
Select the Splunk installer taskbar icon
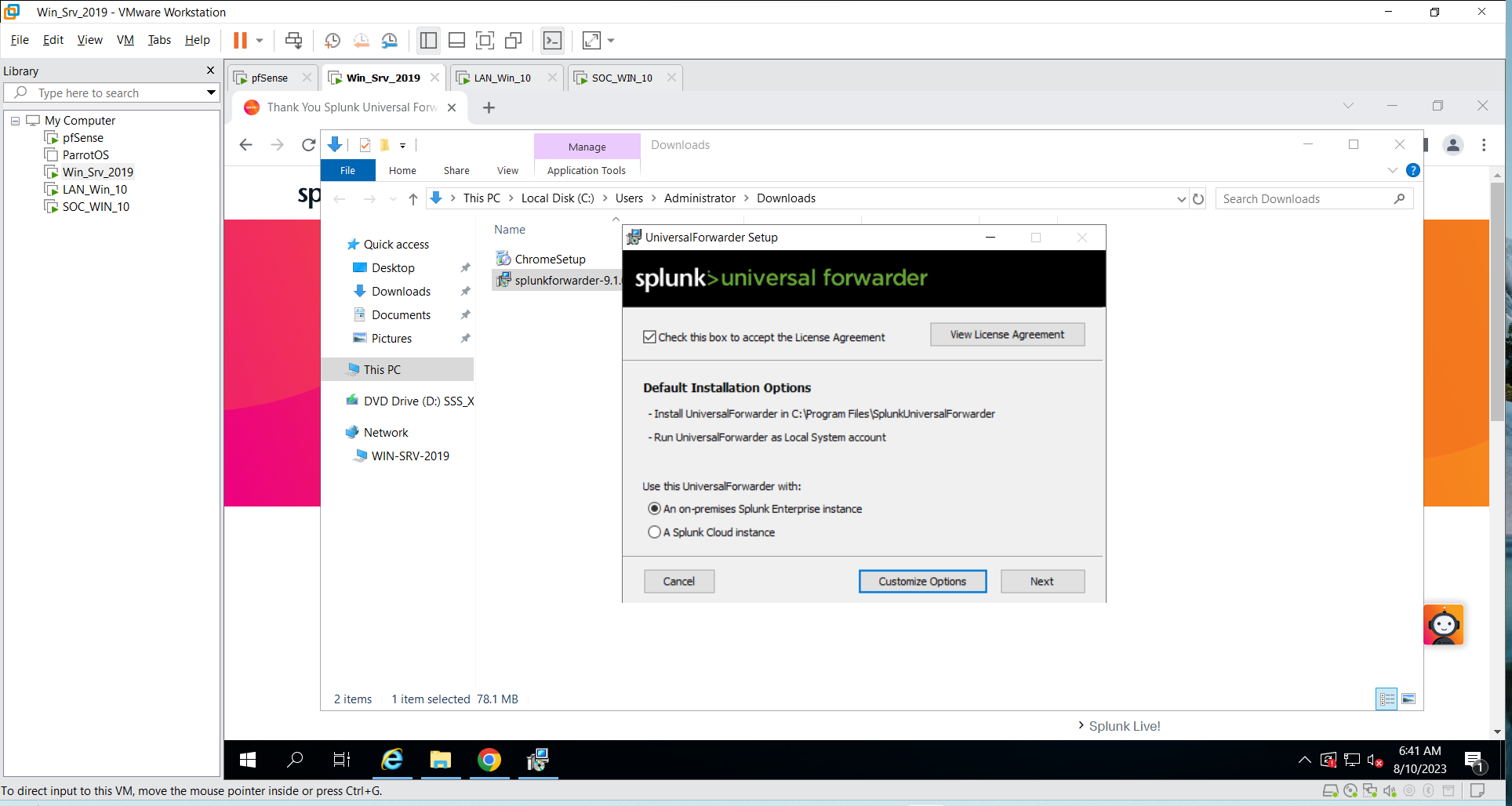[538, 759]
